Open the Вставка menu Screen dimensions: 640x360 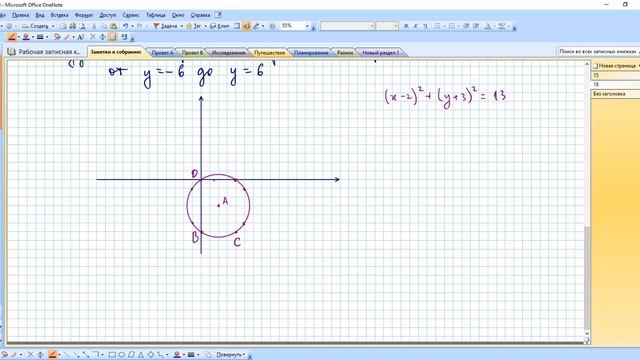pyautogui.click(x=59, y=15)
